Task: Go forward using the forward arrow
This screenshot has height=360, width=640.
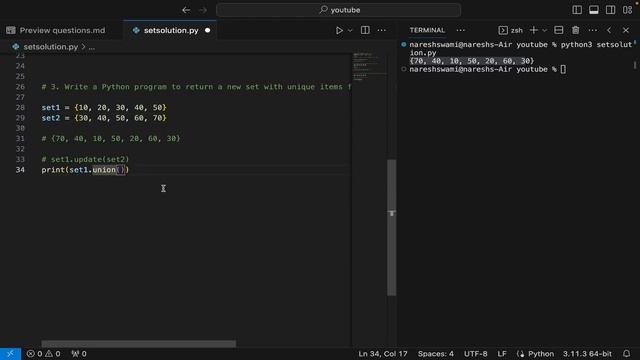Action: coord(203,10)
